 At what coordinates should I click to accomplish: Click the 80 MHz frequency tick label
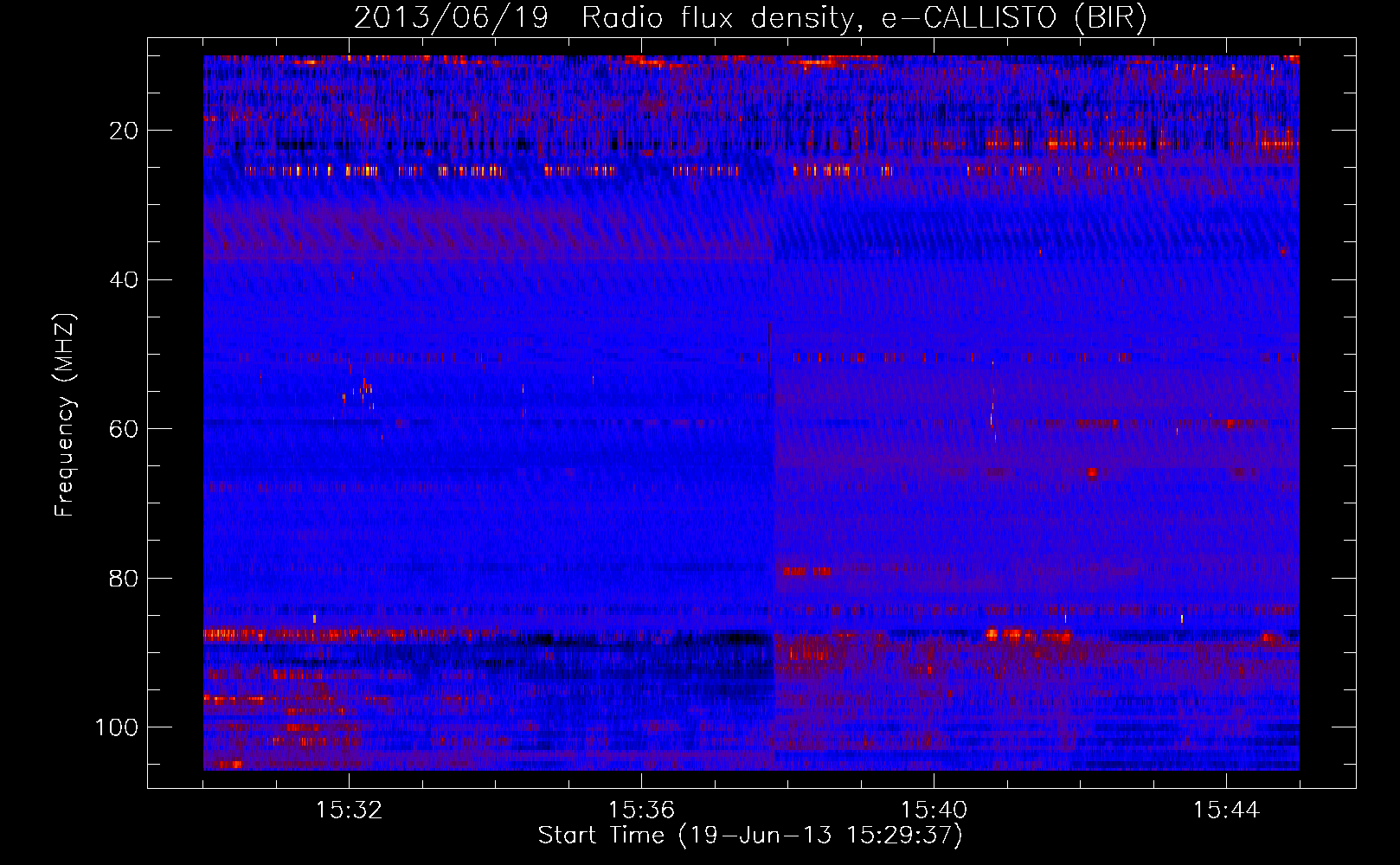tap(124, 578)
